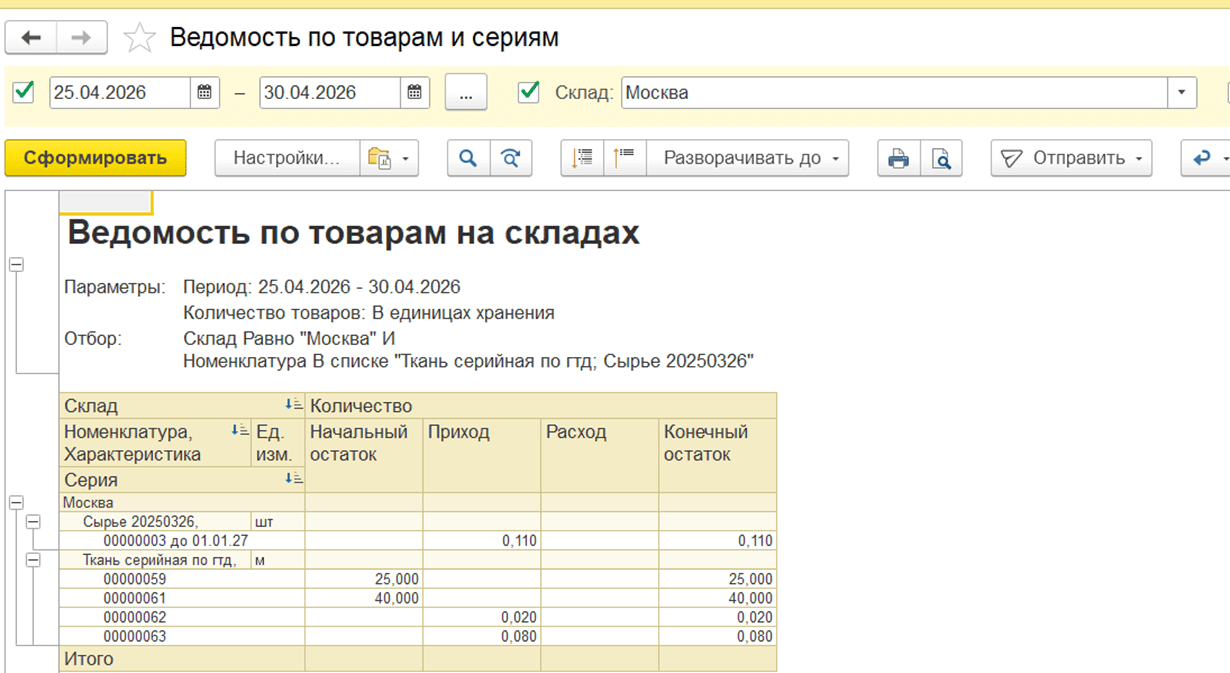Collapse the Москва group row
Viewport: 1230px width, 673px height.
click(x=16, y=503)
